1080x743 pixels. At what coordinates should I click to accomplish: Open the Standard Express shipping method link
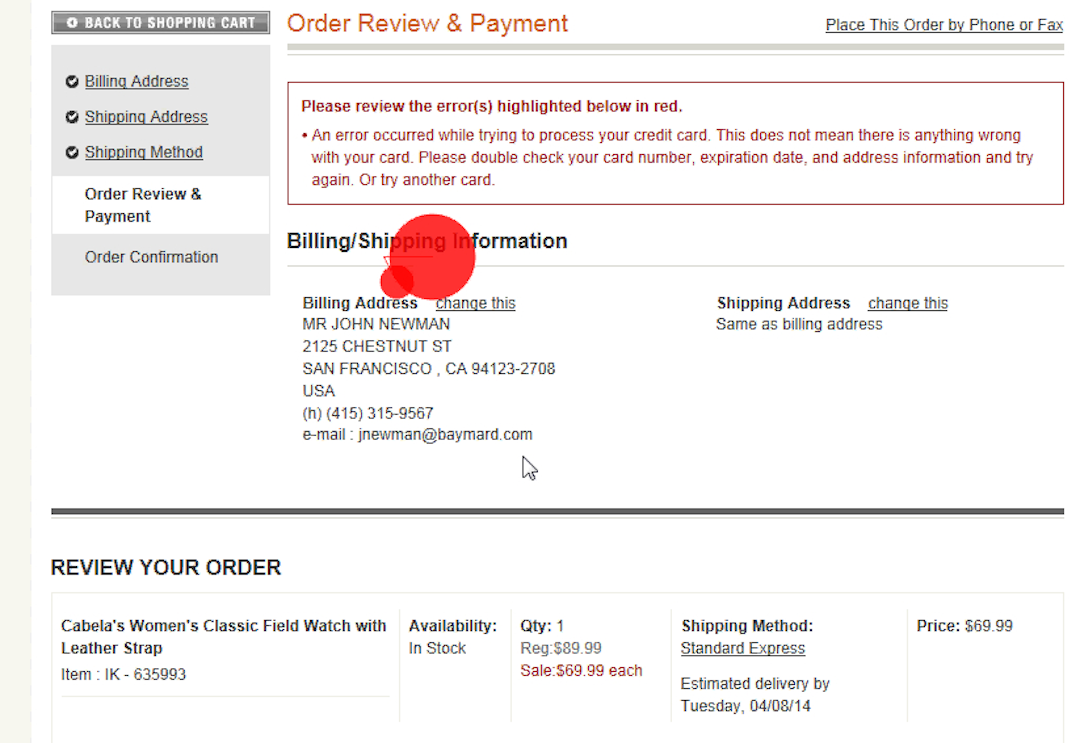coord(742,648)
